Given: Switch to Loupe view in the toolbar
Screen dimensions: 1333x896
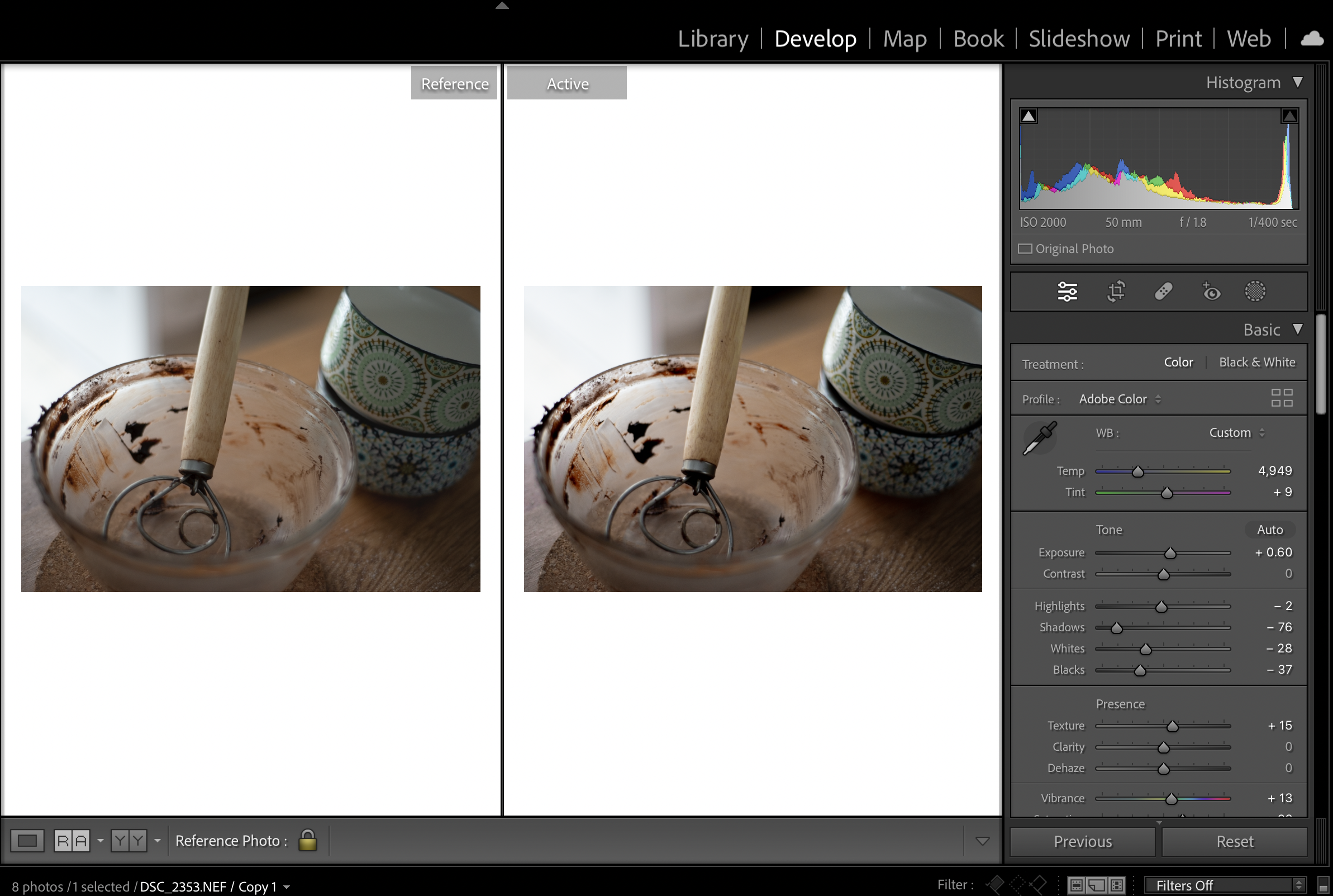Looking at the screenshot, I should point(27,841).
